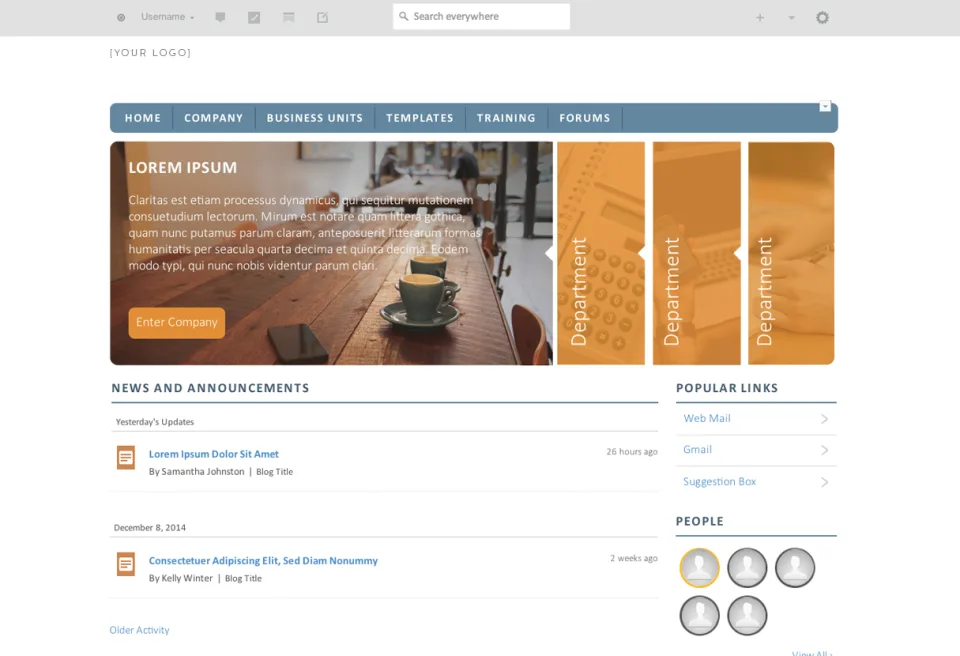Screen dimensions: 960x656
Task: Click the NEWS AND ANNOUNCEMENTS heading
Action: coord(210,388)
